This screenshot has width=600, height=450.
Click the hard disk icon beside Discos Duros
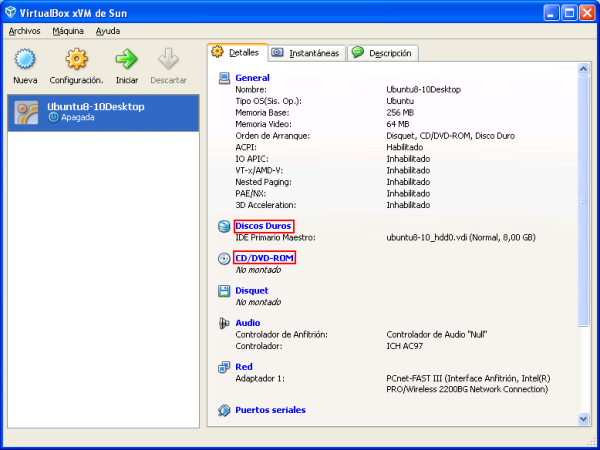[224, 226]
